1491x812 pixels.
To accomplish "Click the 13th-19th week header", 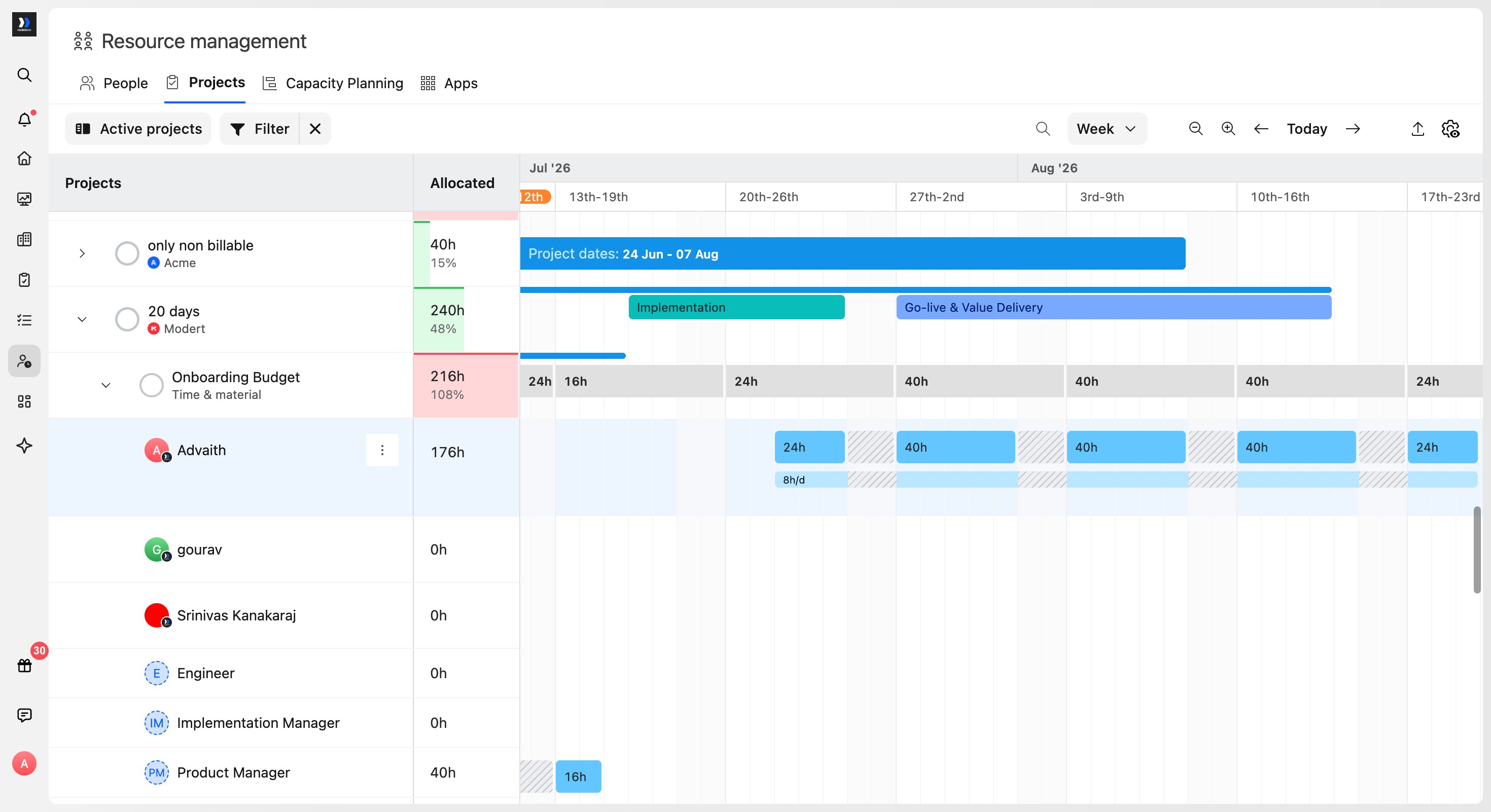I will pyautogui.click(x=640, y=197).
